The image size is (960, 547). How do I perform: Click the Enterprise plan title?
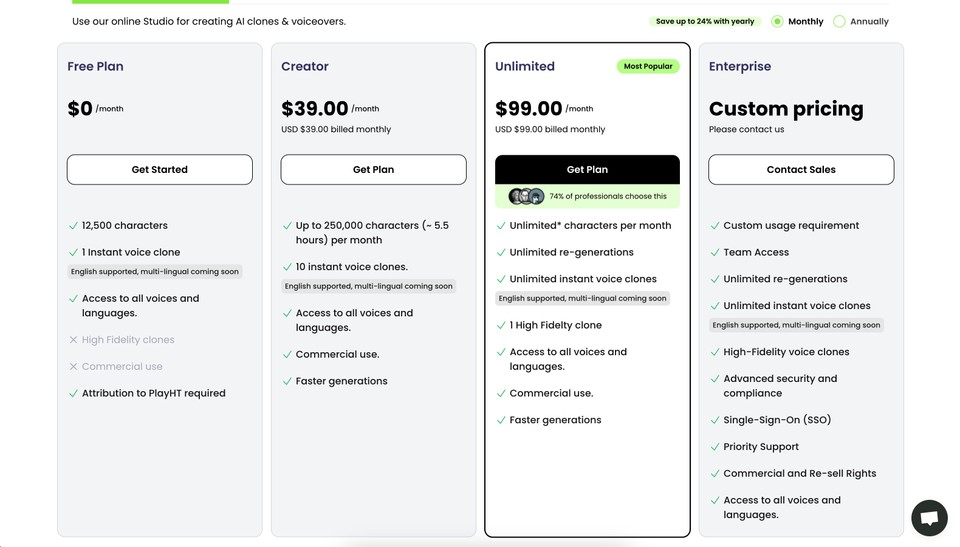[740, 66]
